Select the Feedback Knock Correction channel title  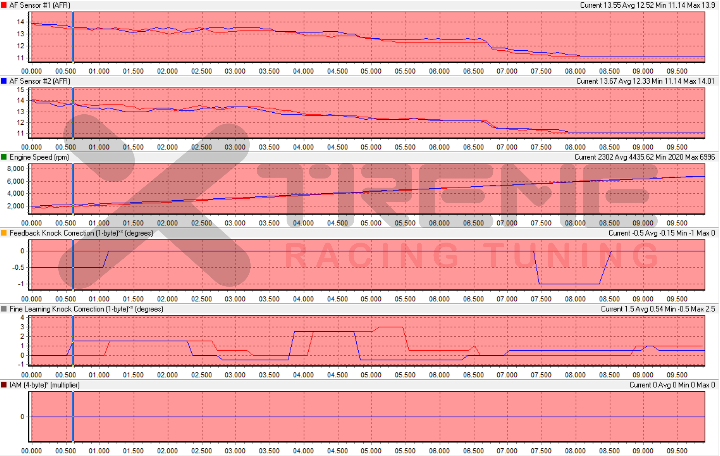80,233
